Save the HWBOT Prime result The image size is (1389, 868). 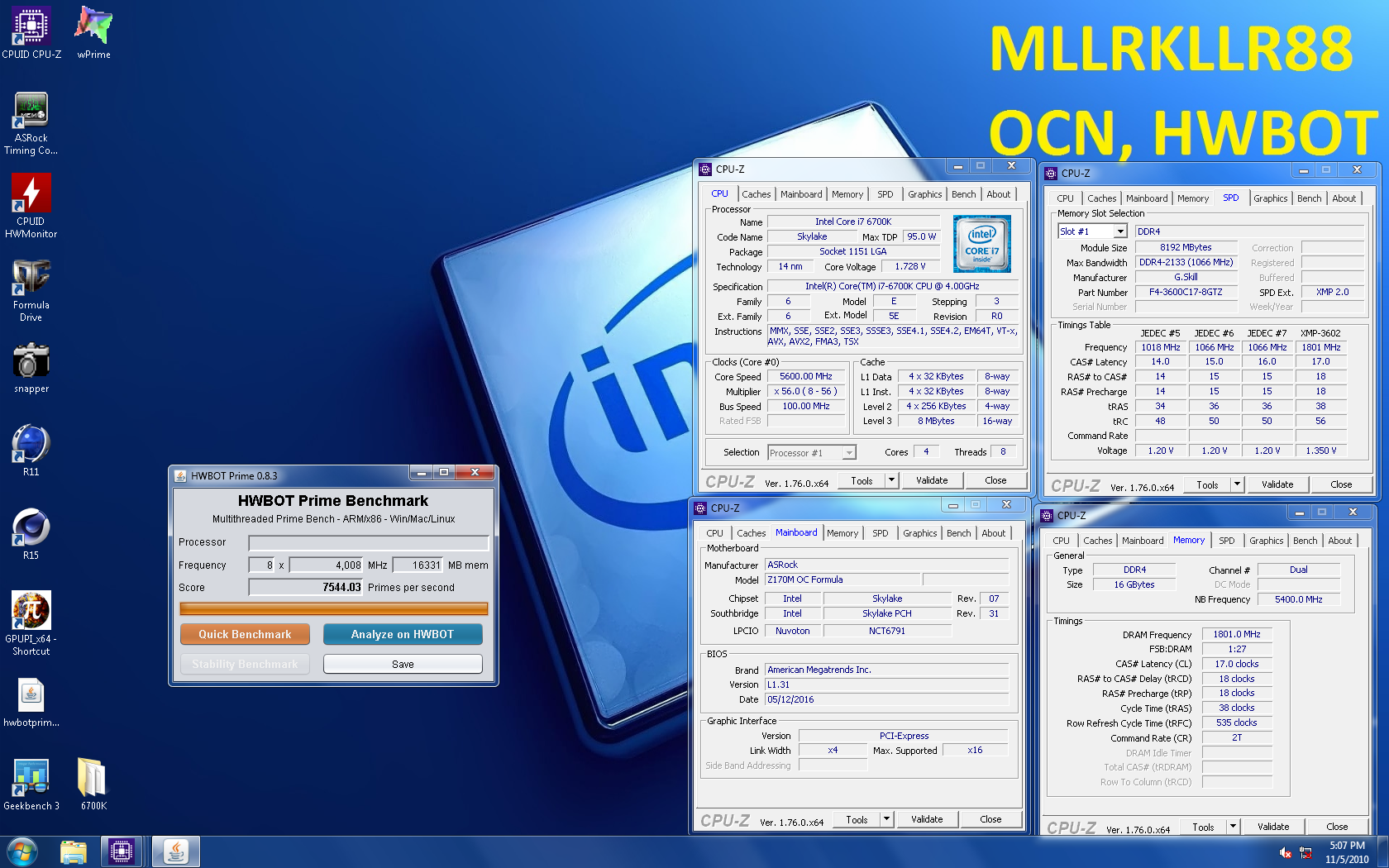click(x=403, y=664)
